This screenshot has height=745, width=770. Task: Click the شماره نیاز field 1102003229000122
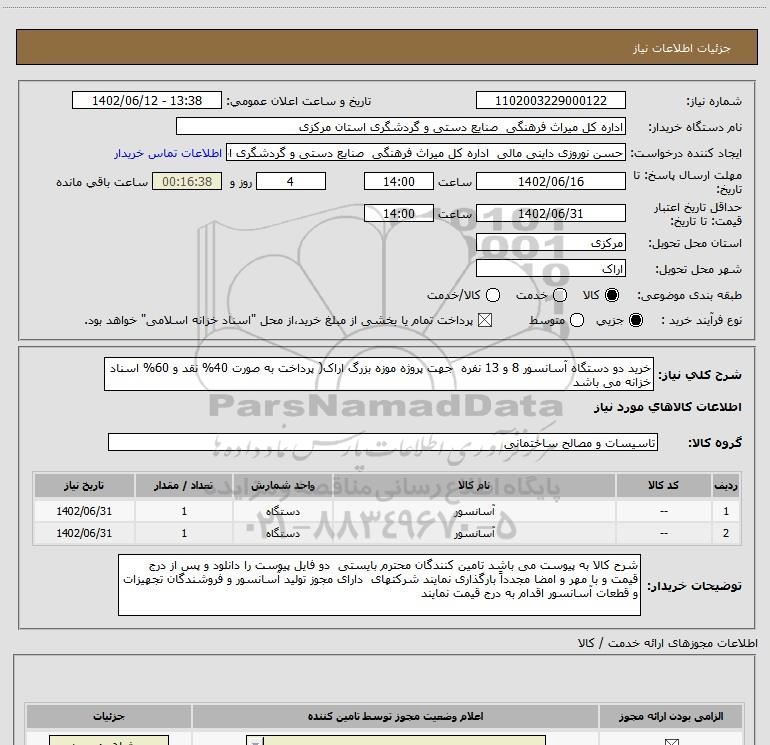pos(550,100)
